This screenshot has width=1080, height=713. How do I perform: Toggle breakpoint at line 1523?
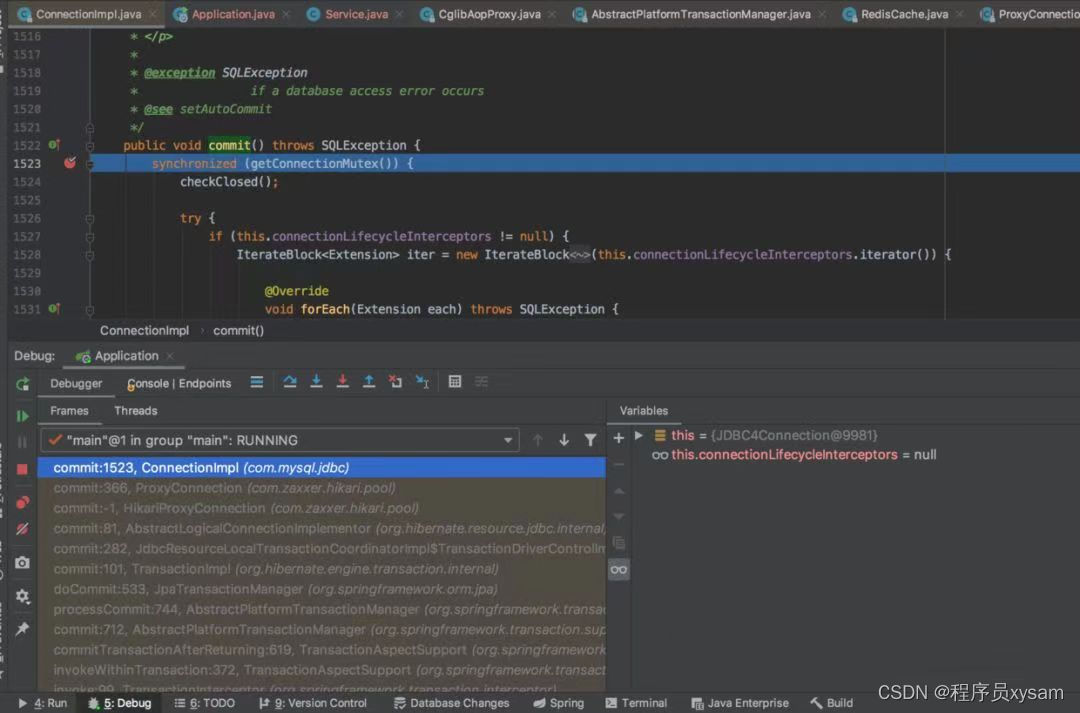pos(70,163)
